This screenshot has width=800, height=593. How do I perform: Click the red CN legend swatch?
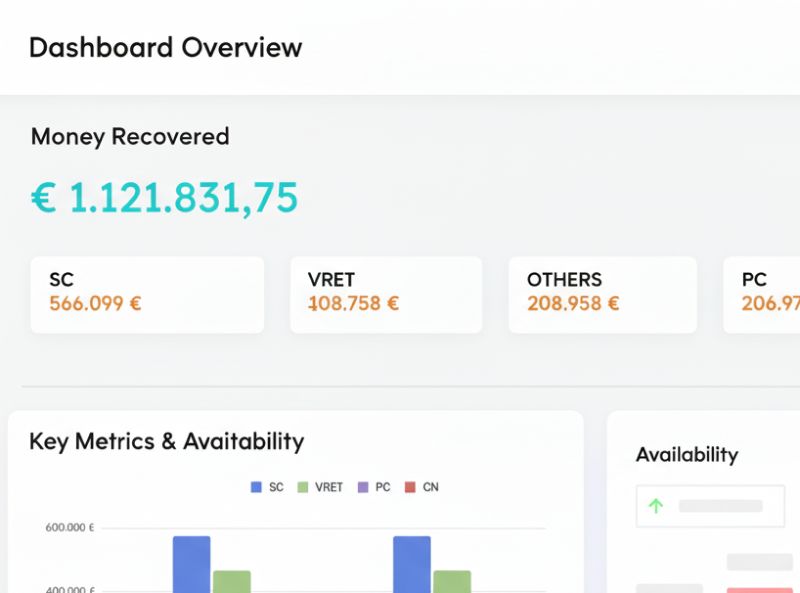[x=409, y=487]
